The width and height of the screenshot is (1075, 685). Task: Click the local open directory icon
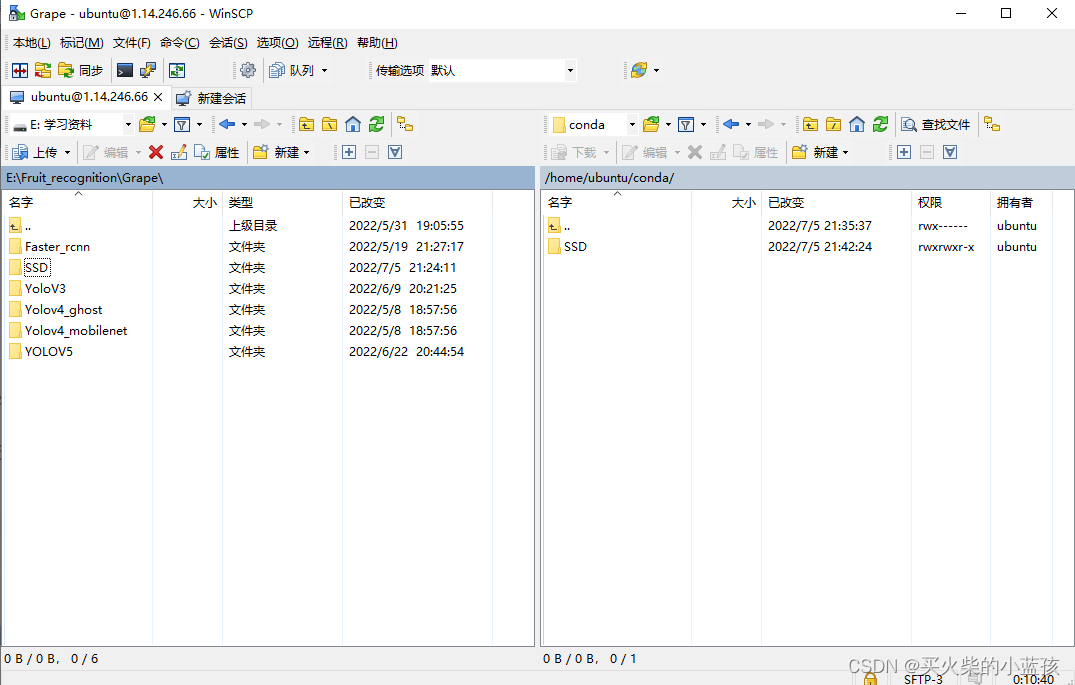pos(147,124)
